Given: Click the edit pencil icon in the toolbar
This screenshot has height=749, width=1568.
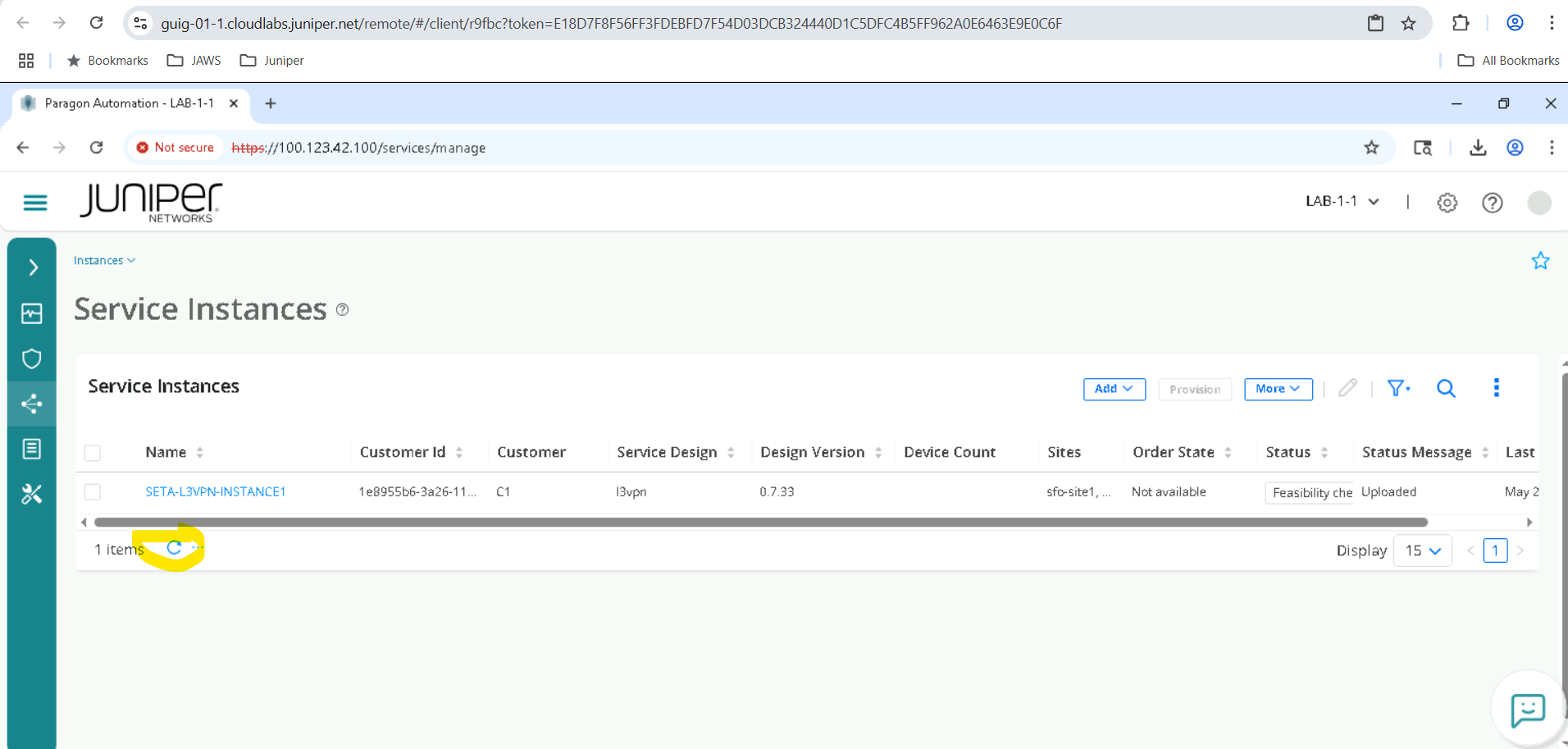Looking at the screenshot, I should pos(1347,388).
